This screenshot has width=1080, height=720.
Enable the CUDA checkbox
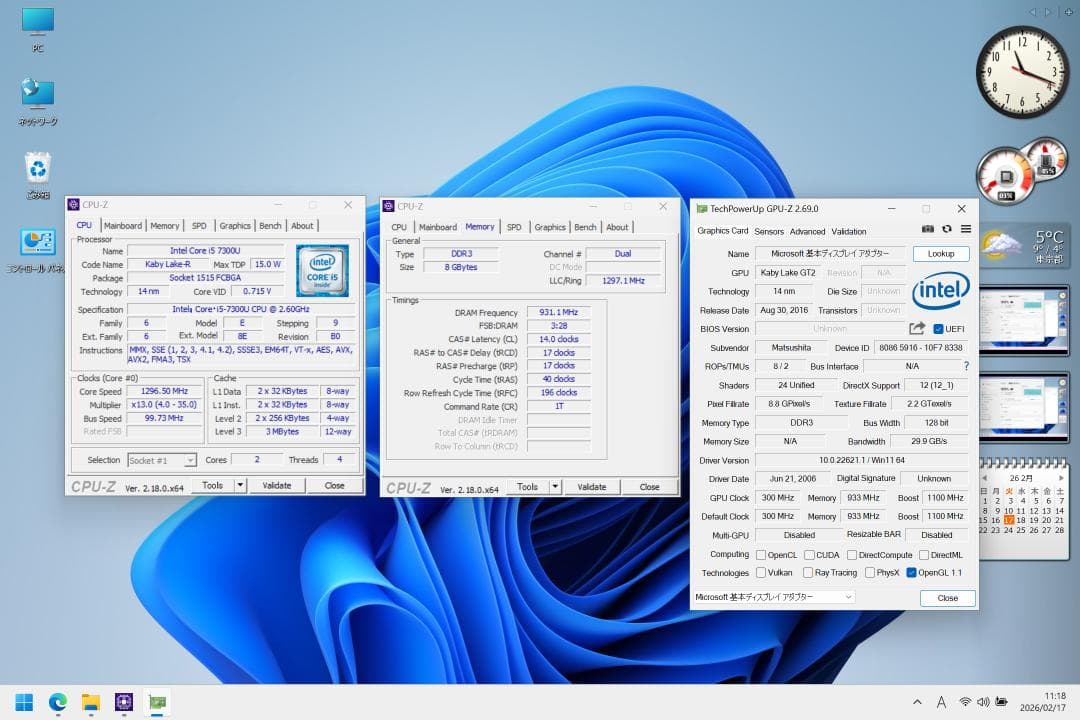click(x=809, y=555)
